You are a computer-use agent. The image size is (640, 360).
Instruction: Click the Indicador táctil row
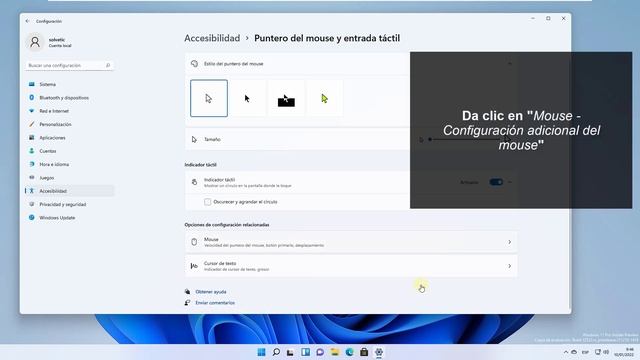point(351,182)
